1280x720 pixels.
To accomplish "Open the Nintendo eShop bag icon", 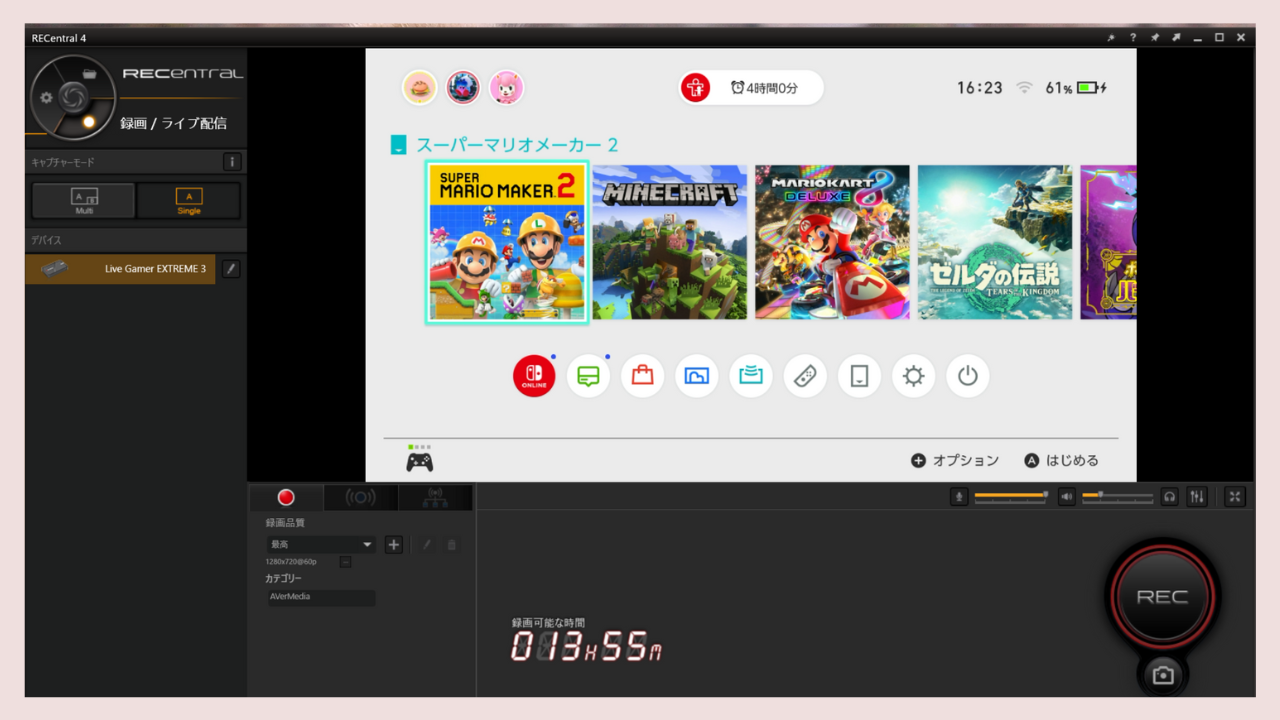I will (x=642, y=376).
